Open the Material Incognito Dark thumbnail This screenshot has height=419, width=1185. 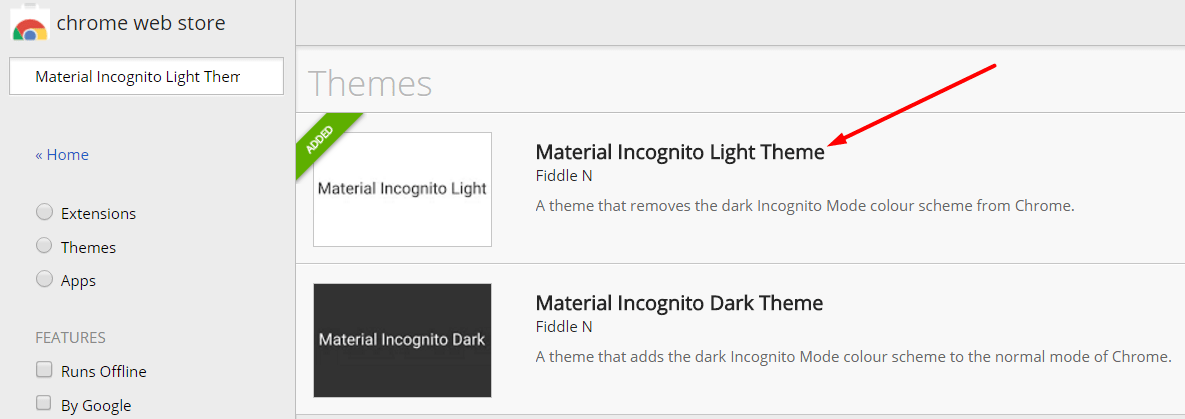pyautogui.click(x=402, y=340)
